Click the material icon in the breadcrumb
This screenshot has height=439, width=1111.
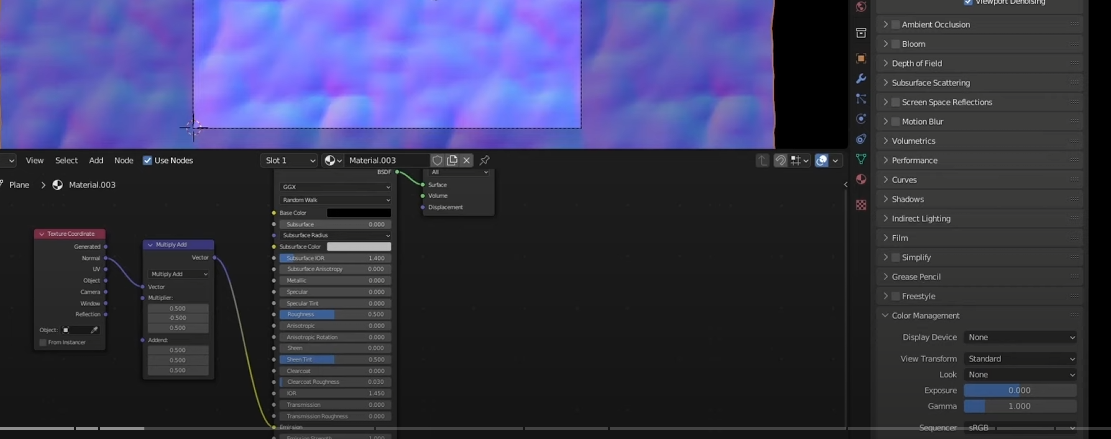pos(58,185)
